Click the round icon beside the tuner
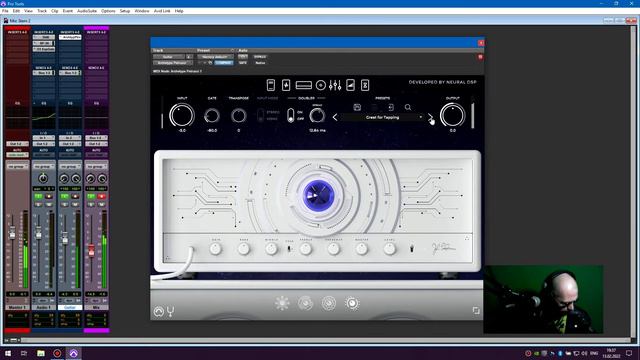This screenshot has width=640, height=360. [158, 311]
